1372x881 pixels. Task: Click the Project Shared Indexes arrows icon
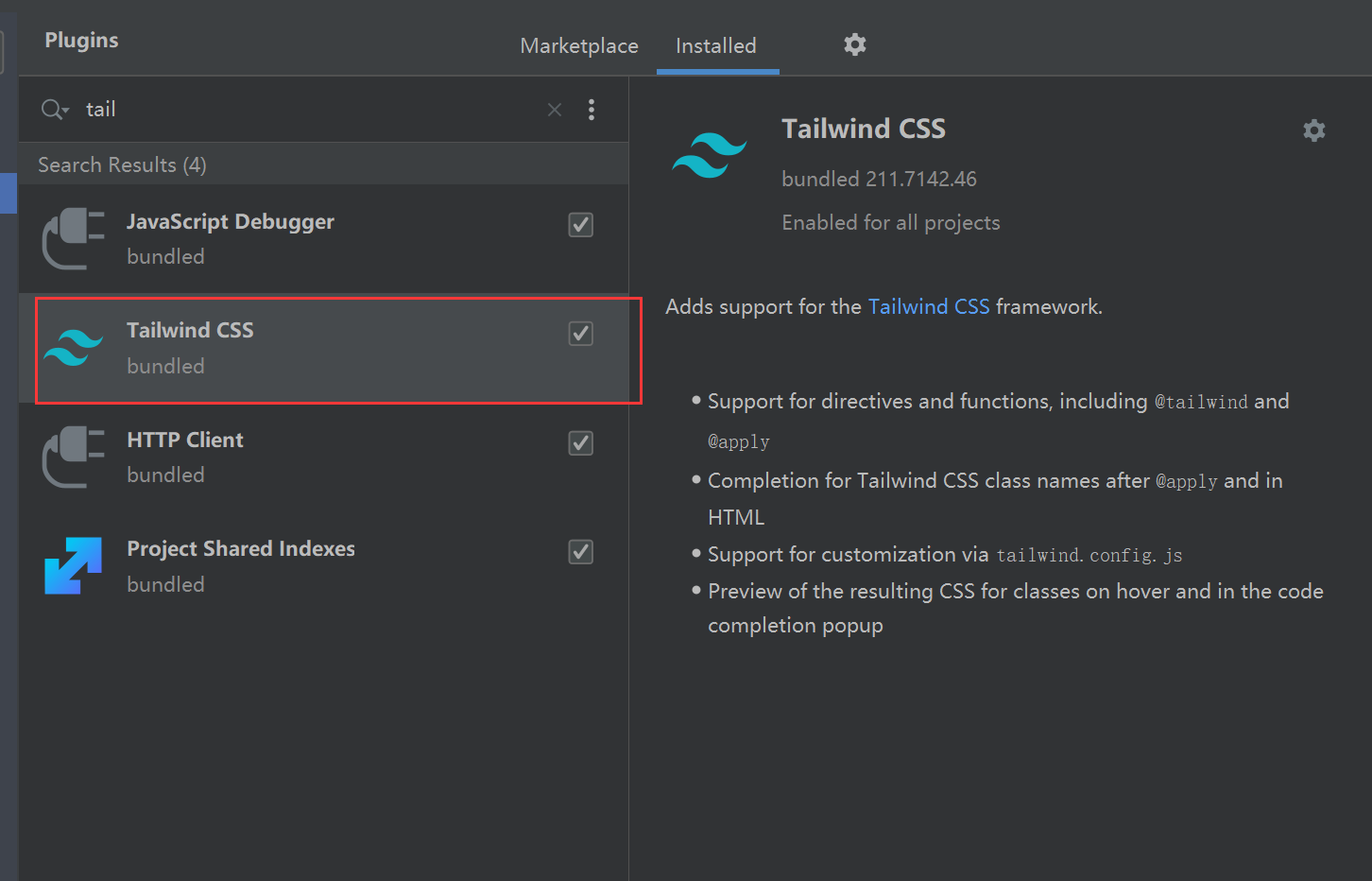tap(73, 565)
